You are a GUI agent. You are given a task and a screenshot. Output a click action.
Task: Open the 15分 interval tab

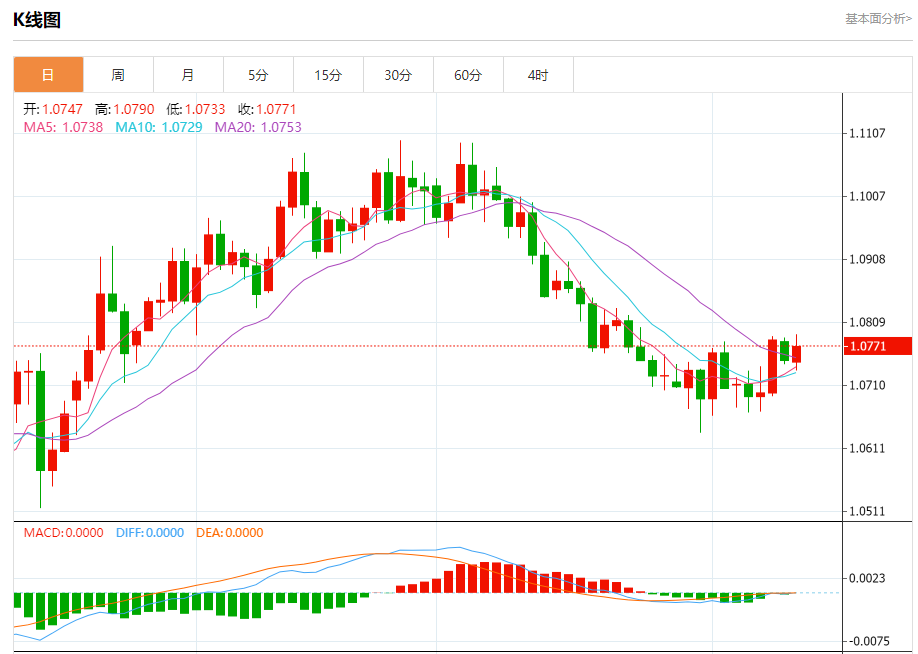pos(328,75)
